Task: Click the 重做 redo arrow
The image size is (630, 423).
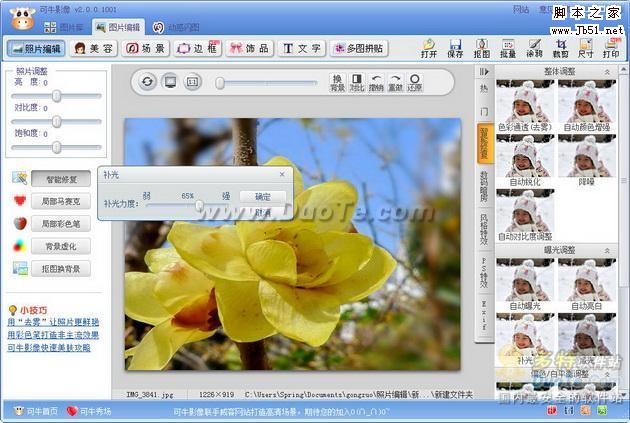Action: (x=395, y=83)
